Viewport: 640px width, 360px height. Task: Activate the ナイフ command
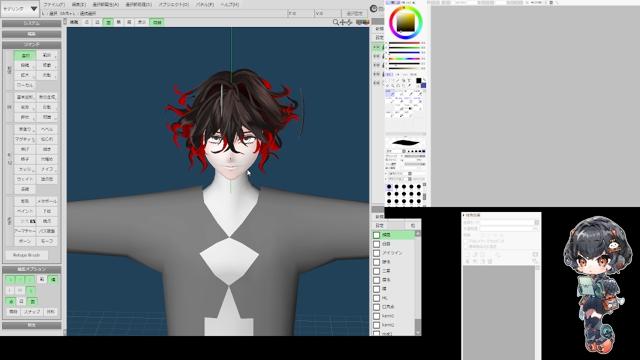(x=47, y=169)
